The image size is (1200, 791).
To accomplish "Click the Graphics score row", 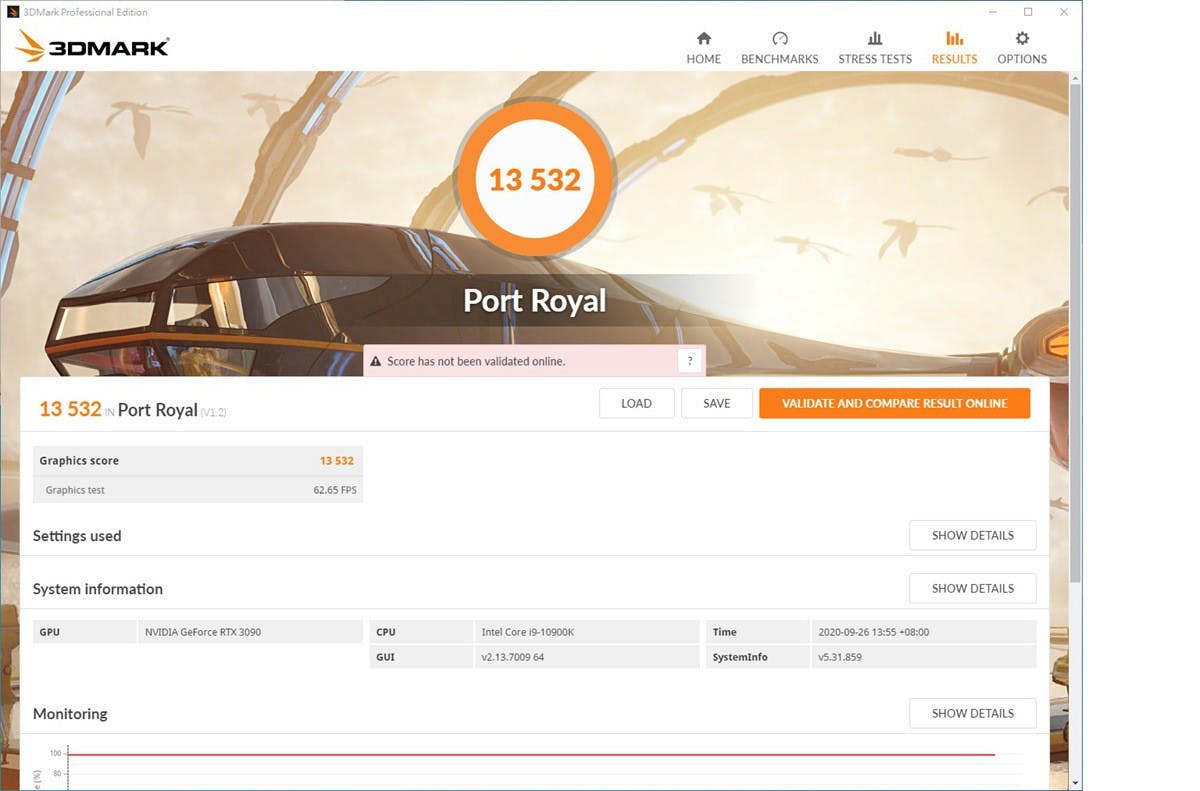I will click(x=198, y=461).
